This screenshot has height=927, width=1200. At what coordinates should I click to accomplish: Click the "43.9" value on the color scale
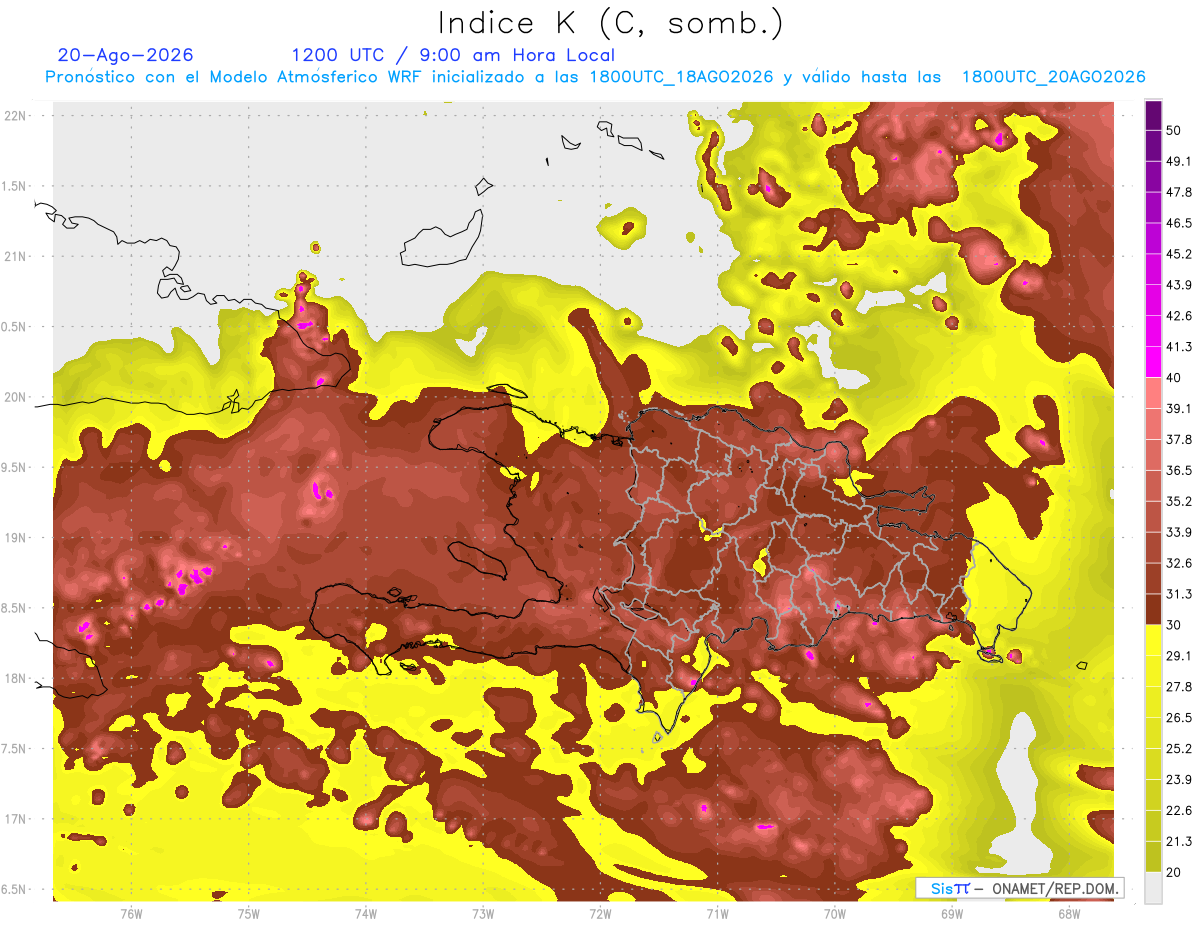tap(1179, 285)
